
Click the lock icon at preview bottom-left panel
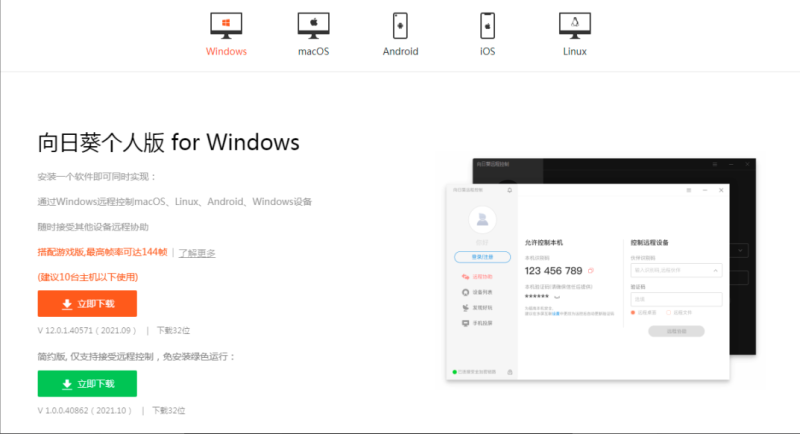510,372
